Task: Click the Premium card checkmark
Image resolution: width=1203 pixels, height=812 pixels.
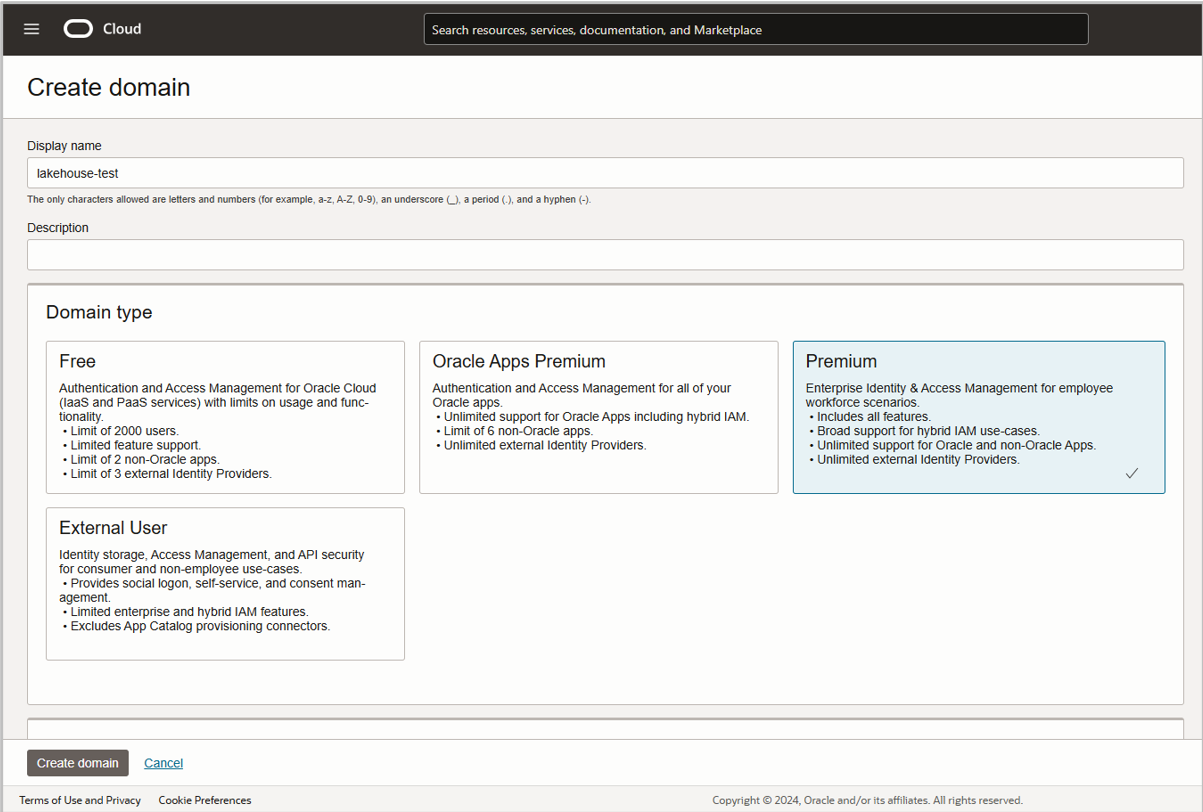Action: [x=1132, y=473]
